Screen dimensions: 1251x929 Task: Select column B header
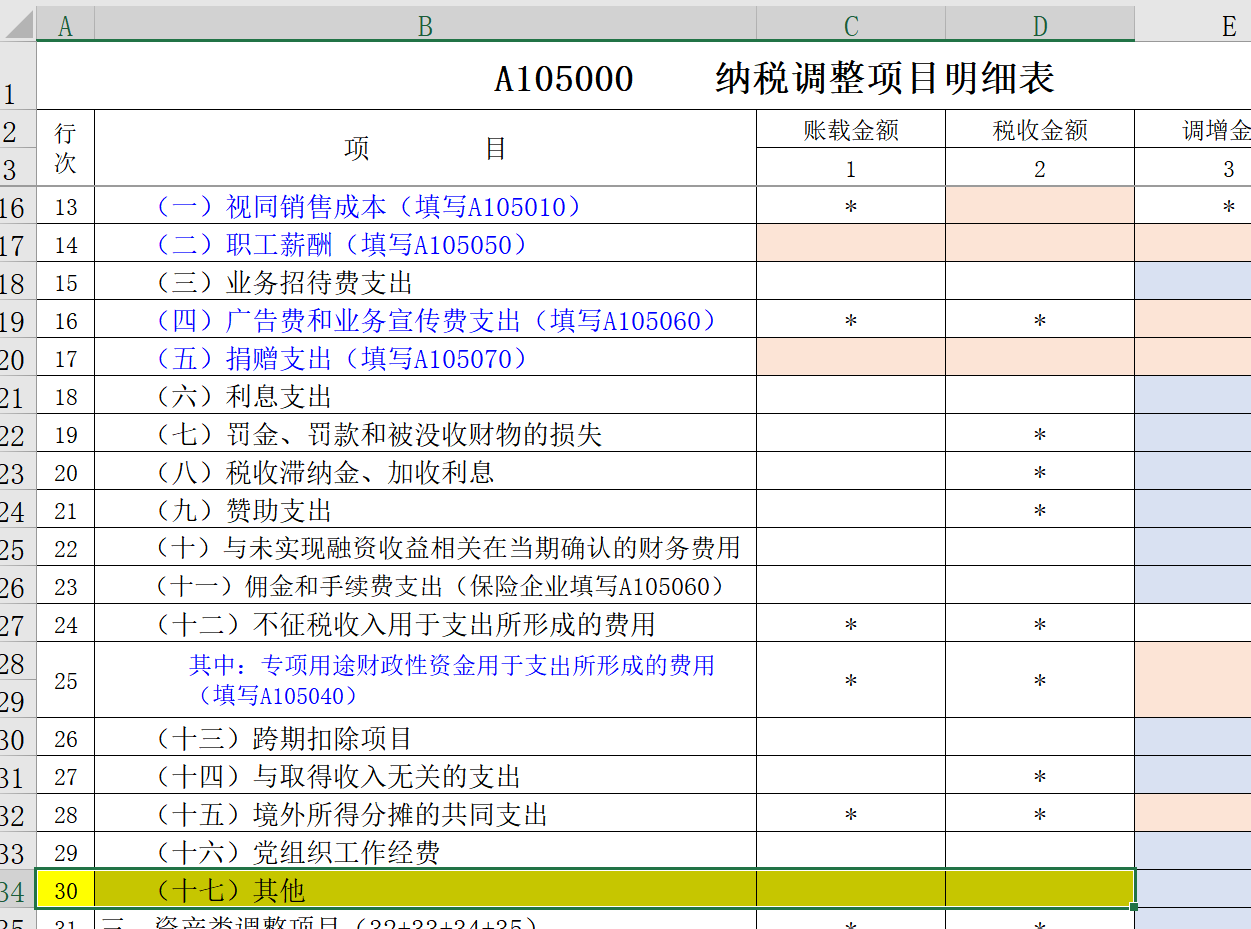[425, 26]
